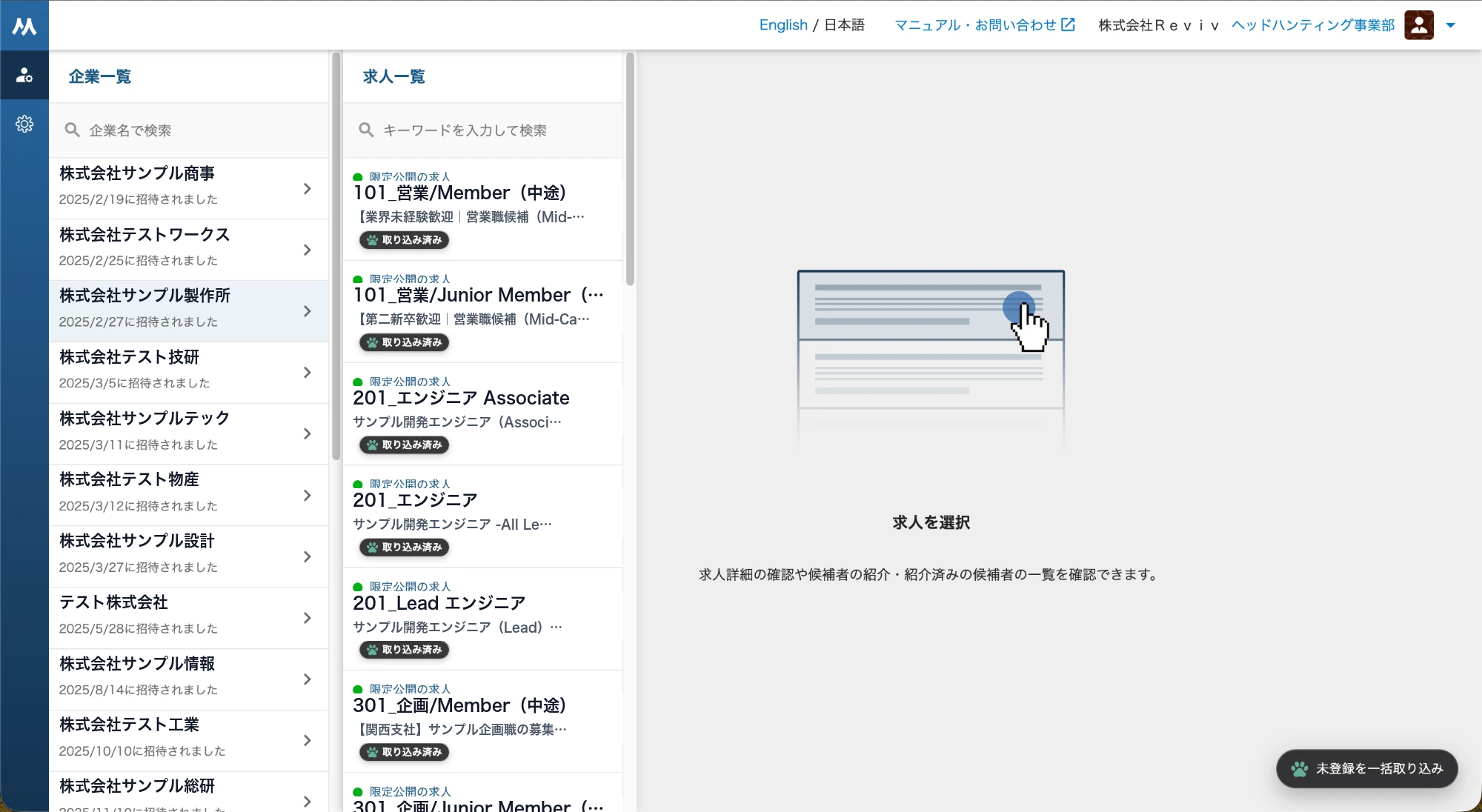
Task: Click 取り込み済み badge on 301_企画/Member job
Action: [x=405, y=752]
